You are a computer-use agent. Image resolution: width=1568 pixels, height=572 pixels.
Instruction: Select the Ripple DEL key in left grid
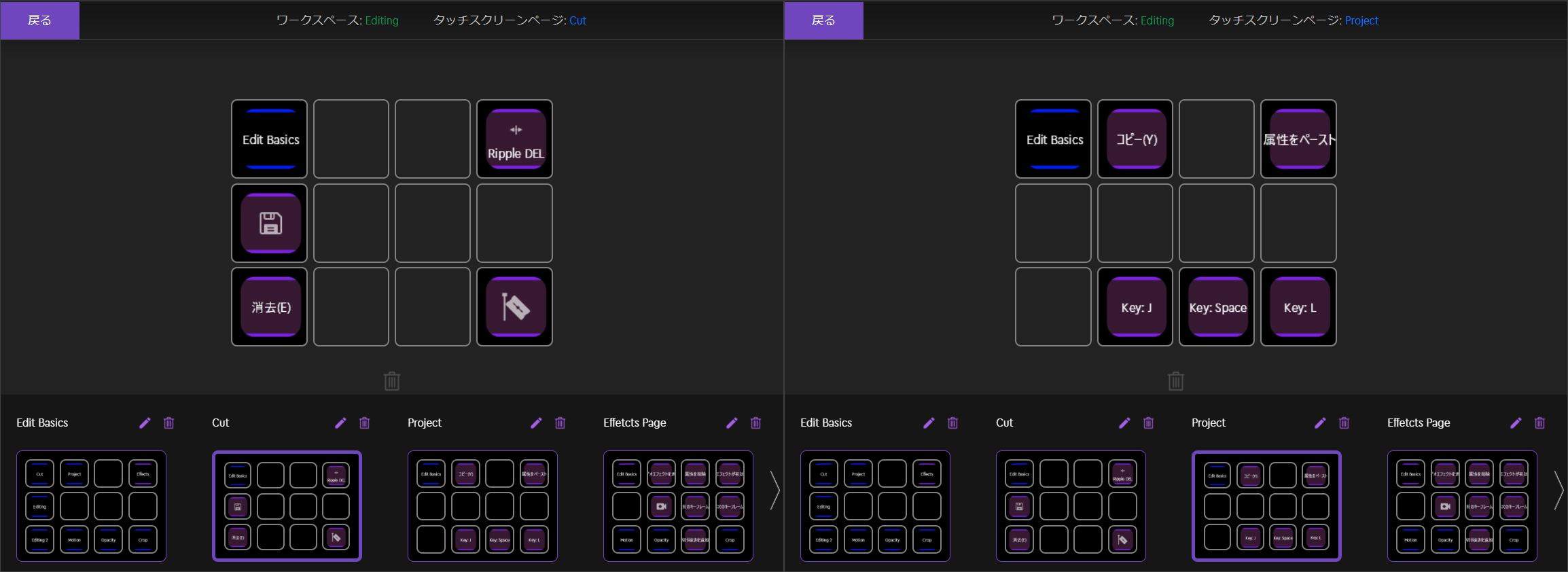(515, 139)
